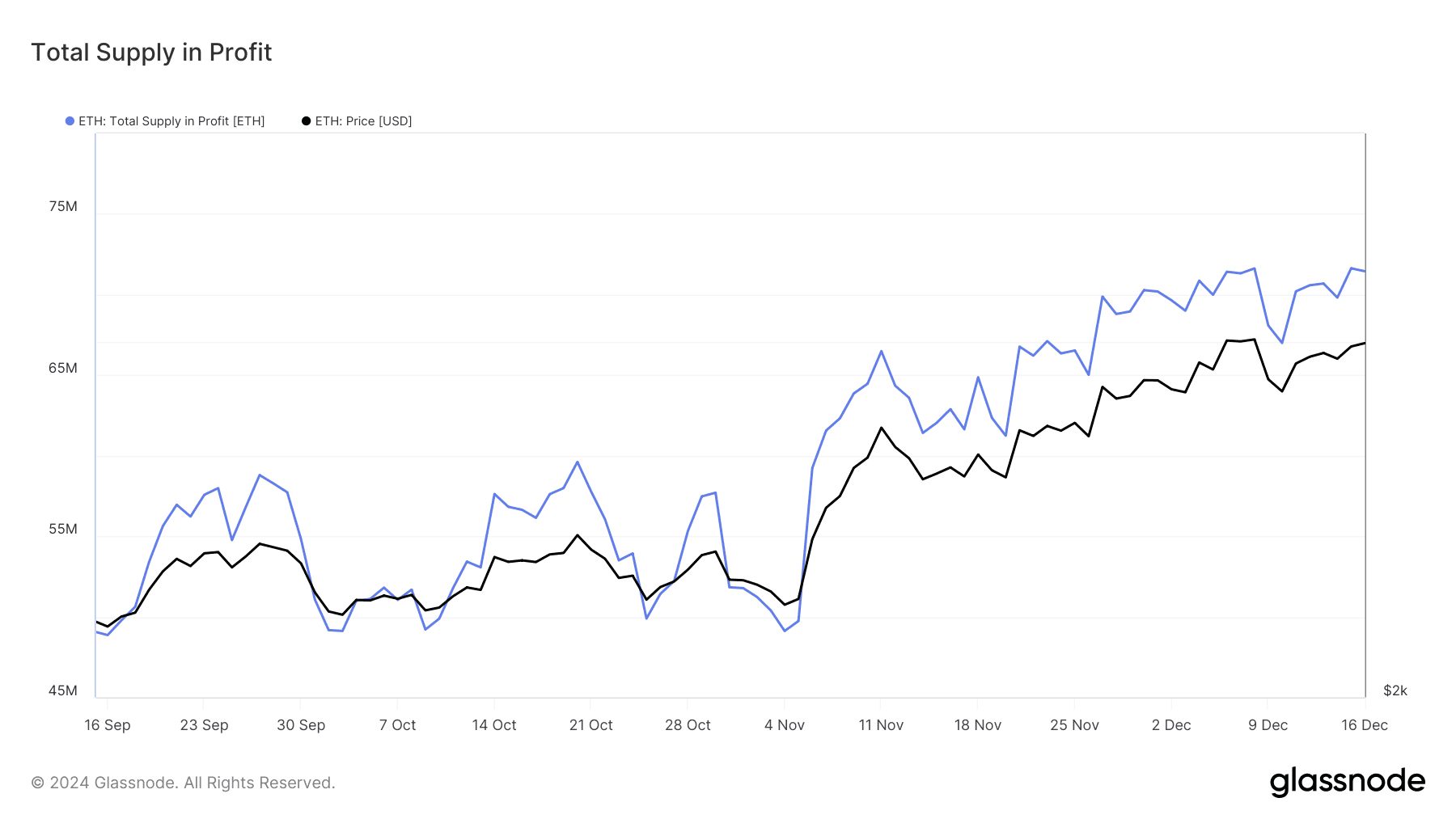Click the 75M y-axis label
Viewport: 1456px width, 819px height.
[x=63, y=207]
